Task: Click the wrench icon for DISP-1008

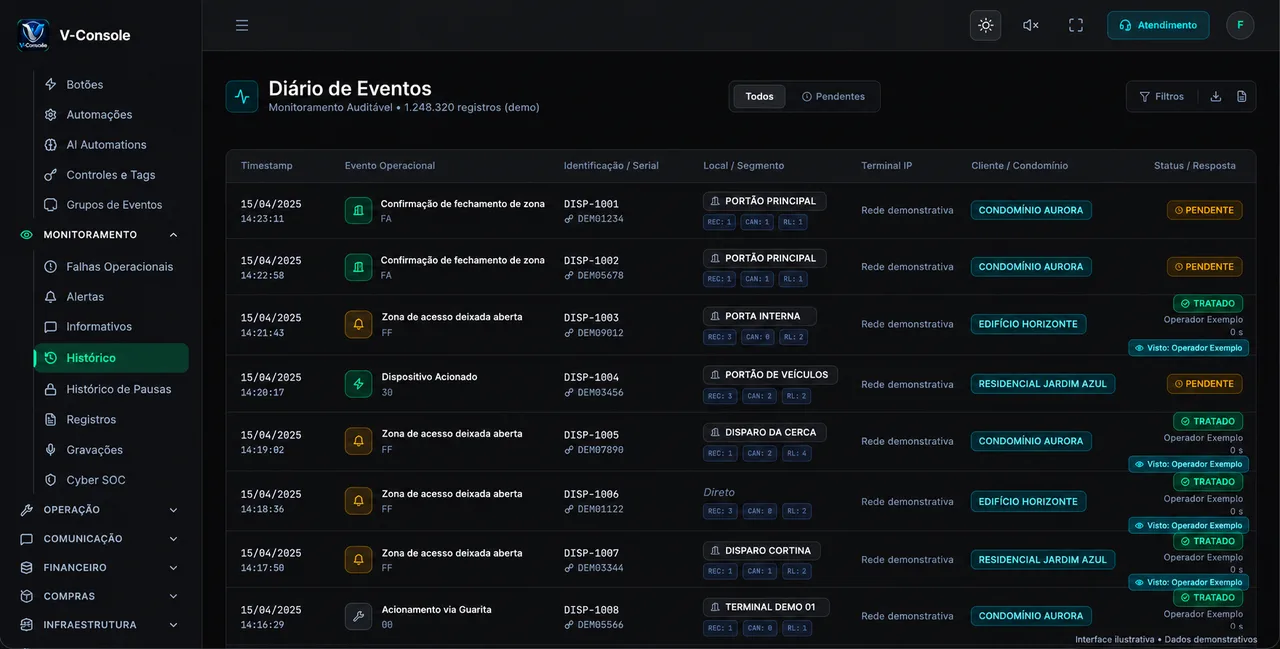Action: (358, 616)
